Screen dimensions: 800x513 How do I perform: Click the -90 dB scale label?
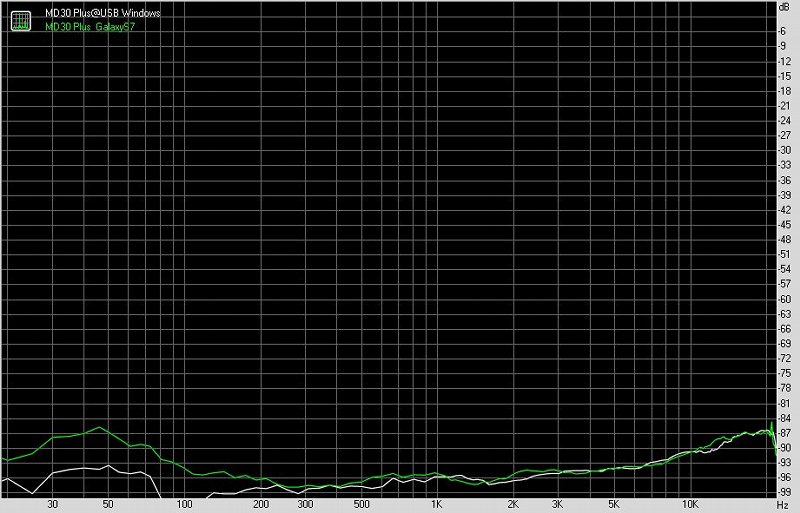[787, 447]
